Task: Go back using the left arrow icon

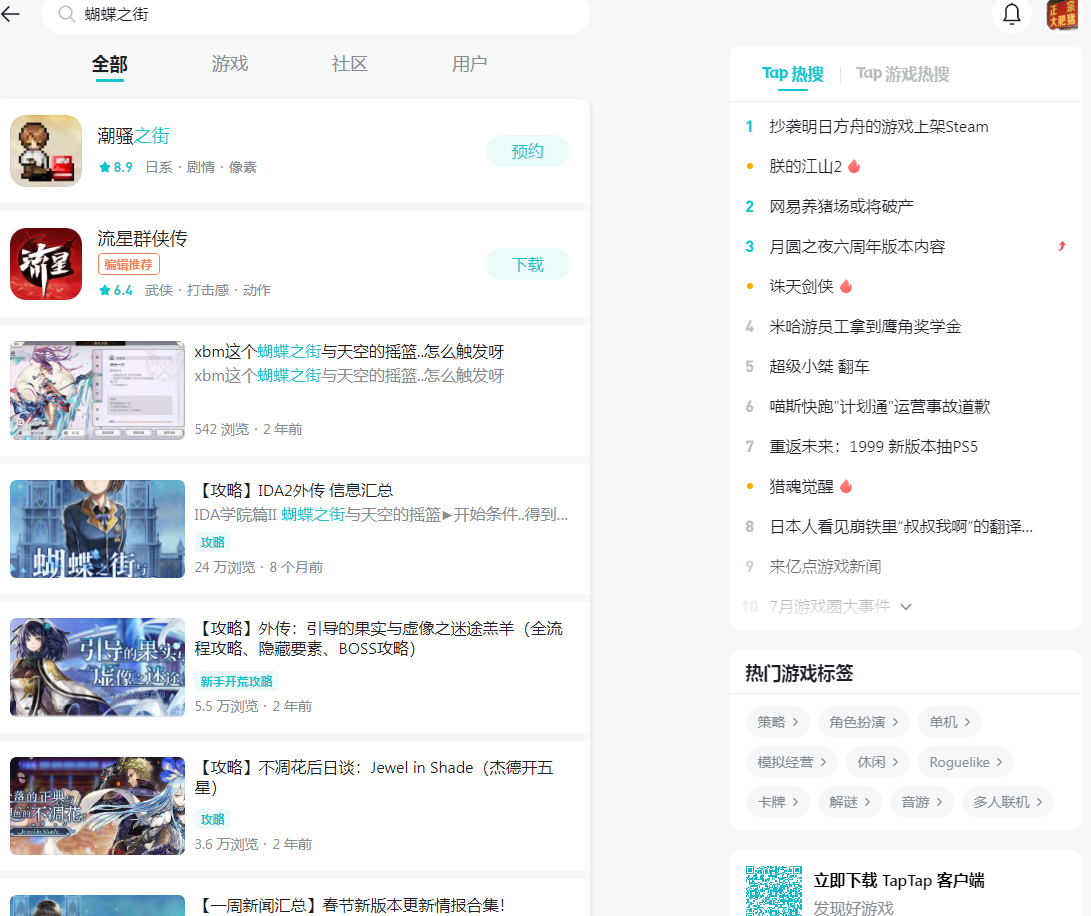Action: [10, 13]
